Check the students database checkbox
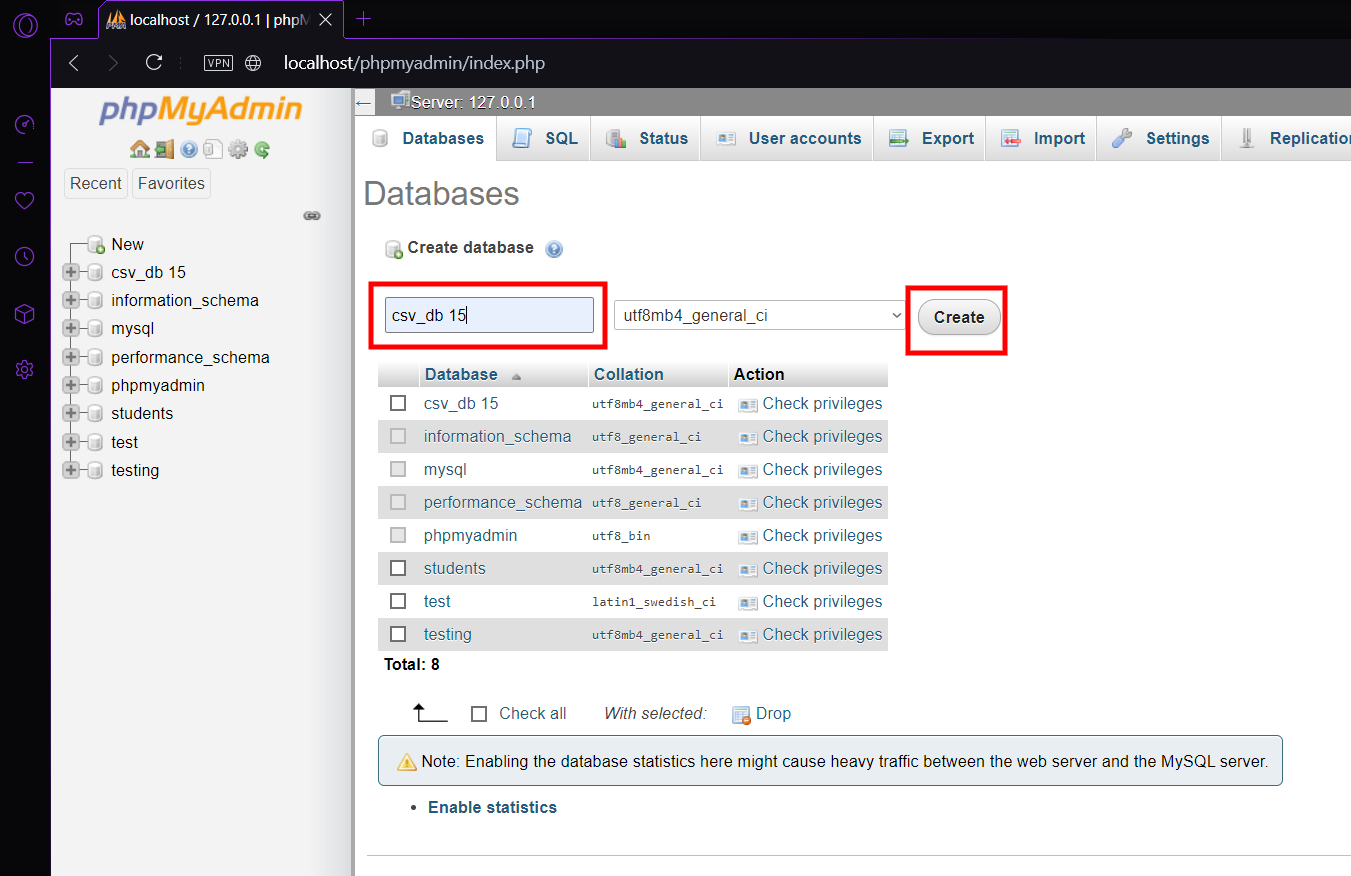 click(x=398, y=568)
